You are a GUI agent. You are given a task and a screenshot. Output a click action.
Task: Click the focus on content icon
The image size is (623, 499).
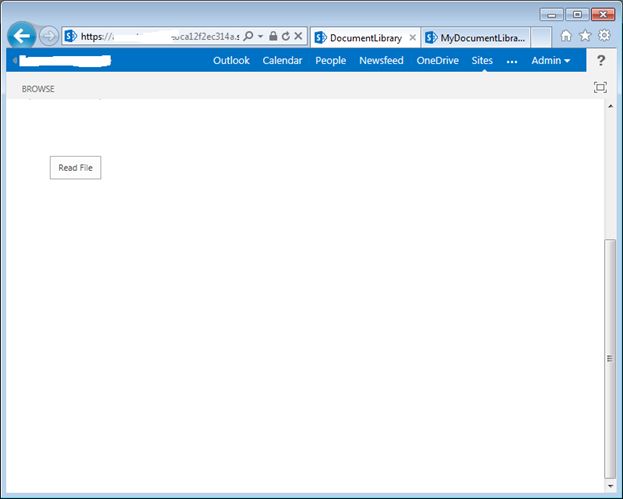coord(600,87)
